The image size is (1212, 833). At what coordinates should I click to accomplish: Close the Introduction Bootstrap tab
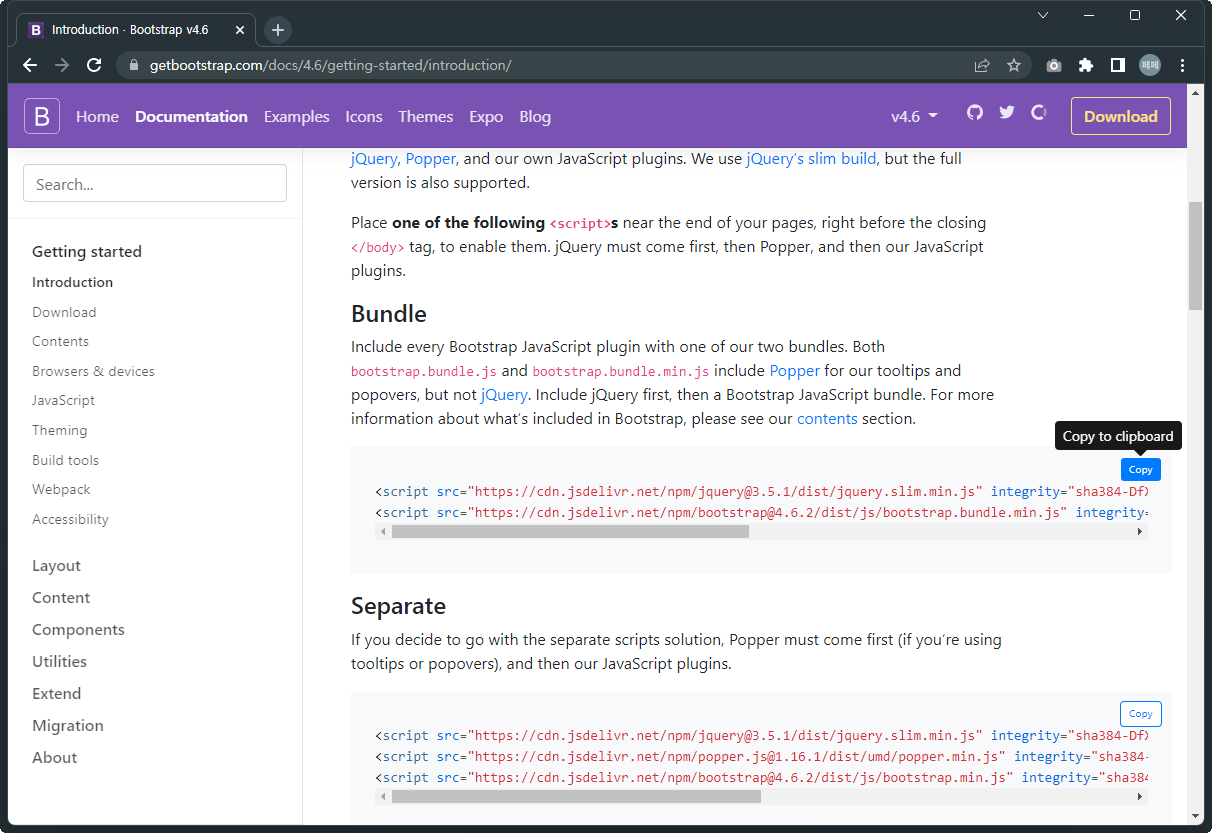click(x=240, y=30)
